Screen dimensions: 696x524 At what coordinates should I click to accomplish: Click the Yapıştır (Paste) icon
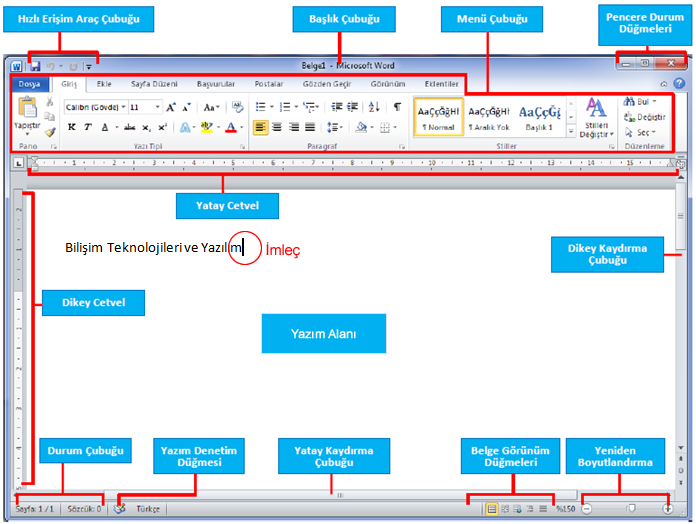click(27, 112)
